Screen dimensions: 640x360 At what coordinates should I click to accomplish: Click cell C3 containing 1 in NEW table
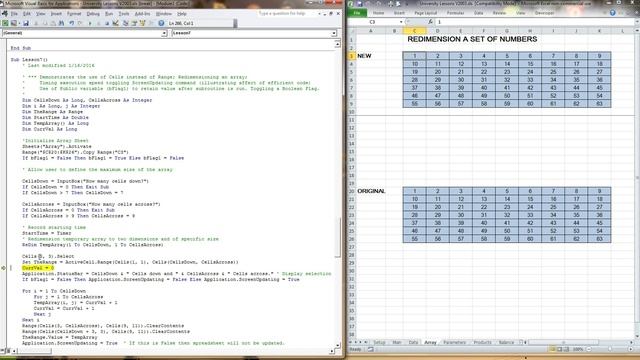(x=414, y=56)
